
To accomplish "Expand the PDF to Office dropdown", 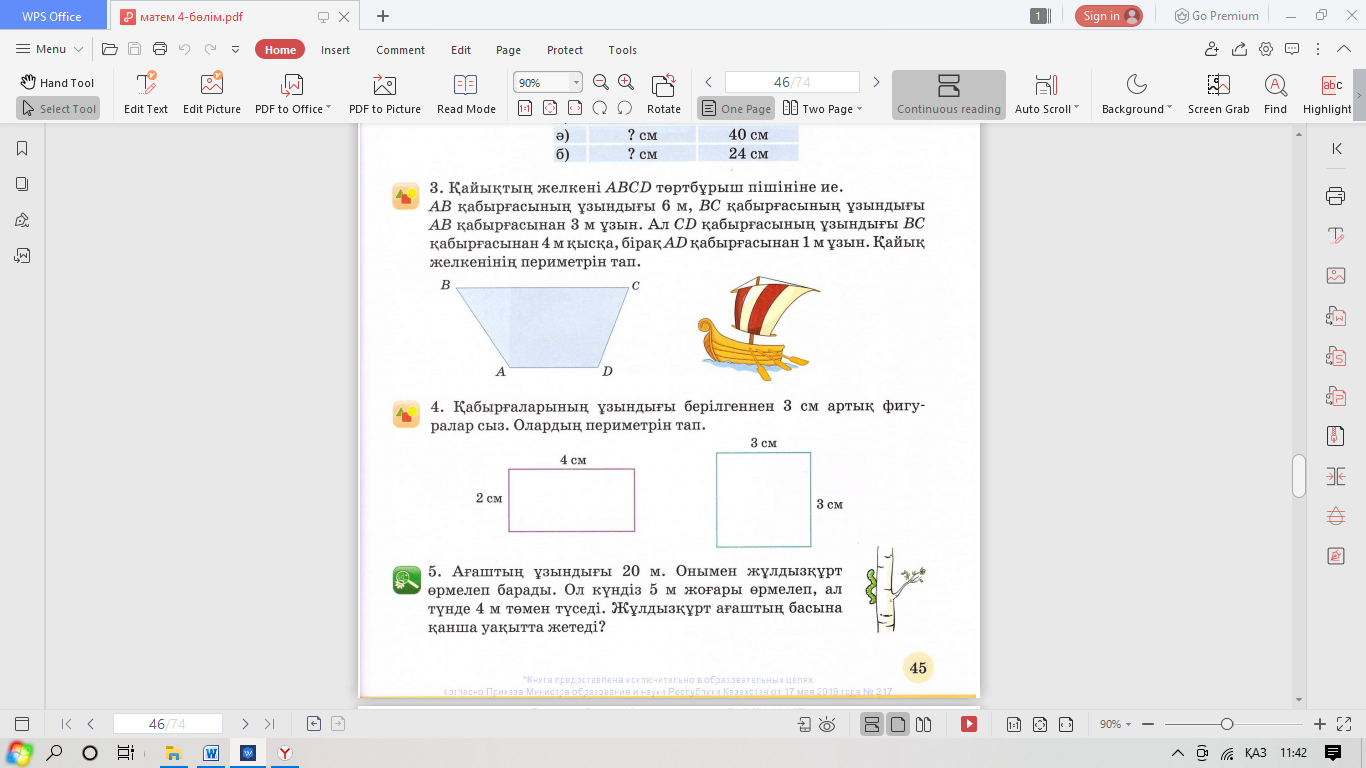I will point(328,109).
